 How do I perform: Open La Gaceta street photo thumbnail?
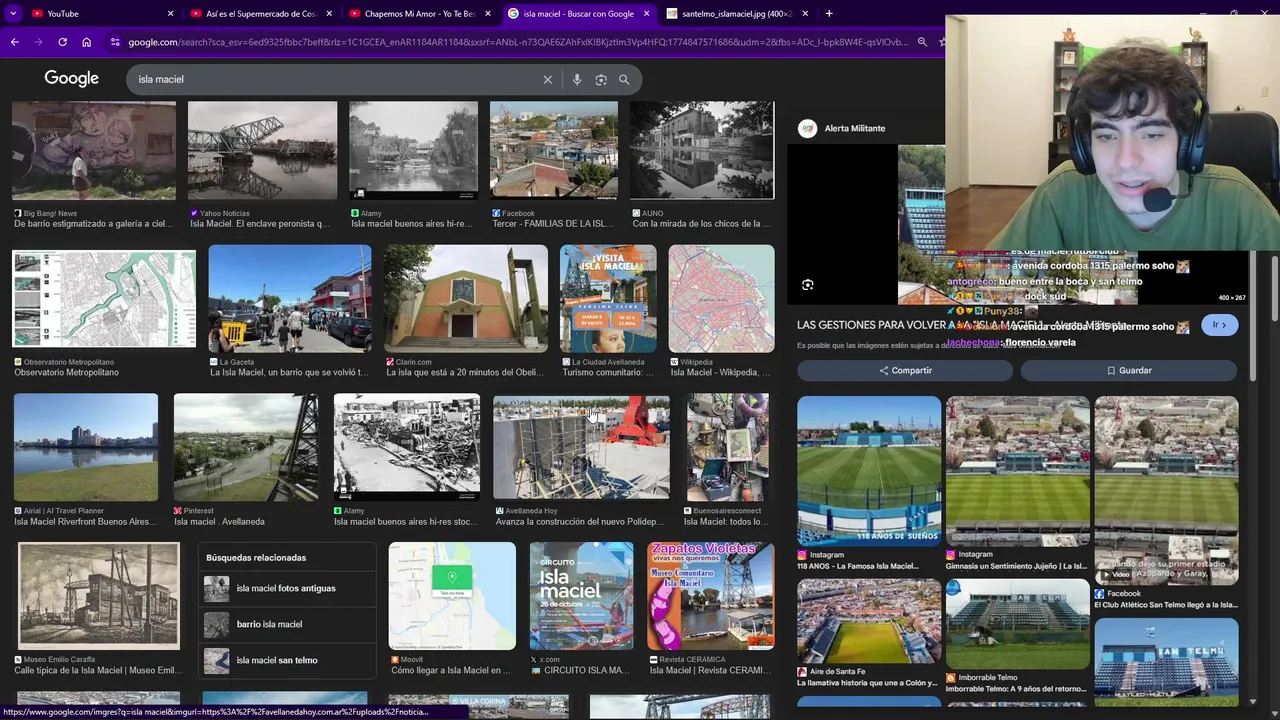(x=290, y=298)
